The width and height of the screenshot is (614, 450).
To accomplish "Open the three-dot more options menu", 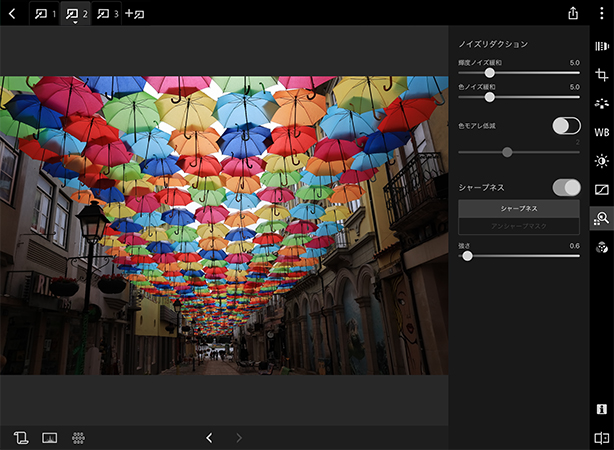I will click(x=601, y=13).
